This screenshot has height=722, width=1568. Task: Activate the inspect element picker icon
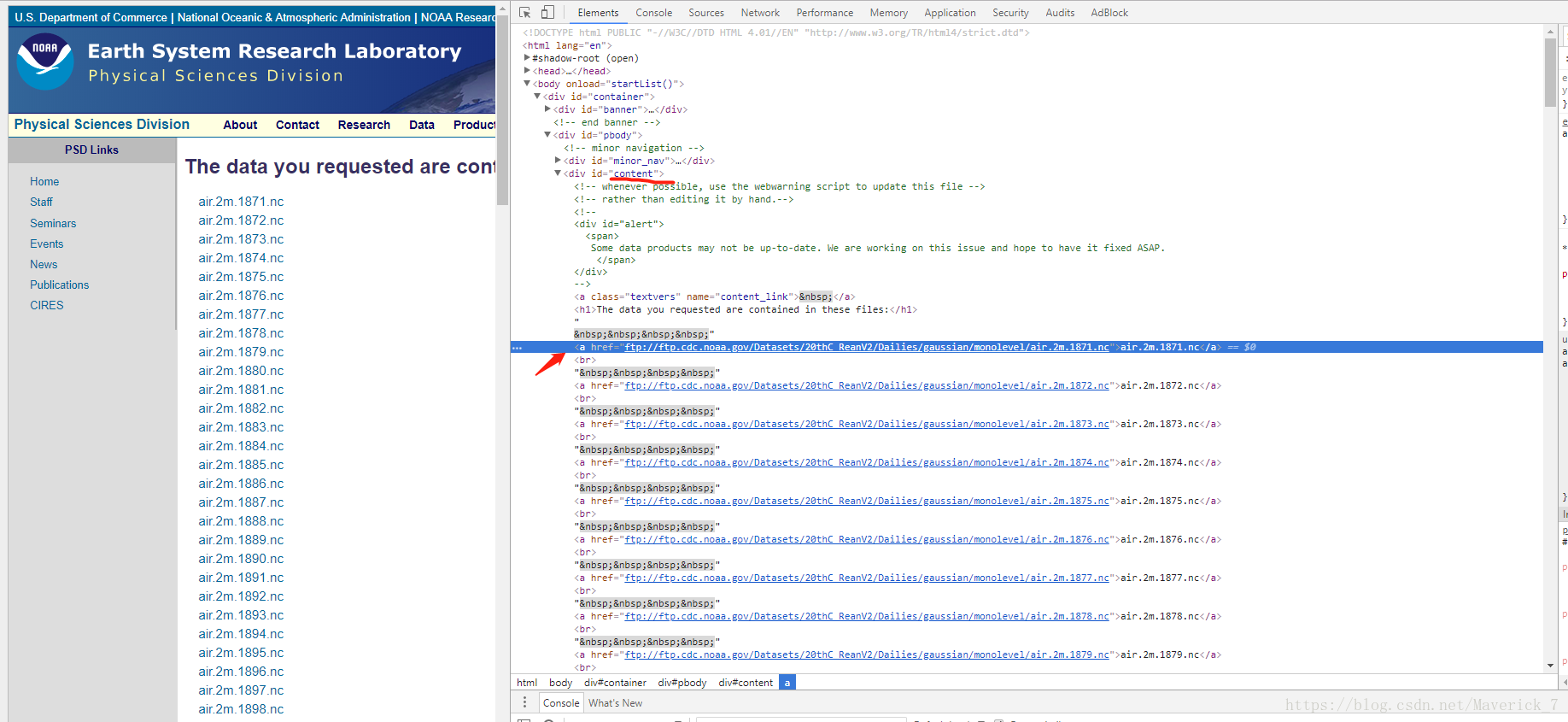coord(524,12)
